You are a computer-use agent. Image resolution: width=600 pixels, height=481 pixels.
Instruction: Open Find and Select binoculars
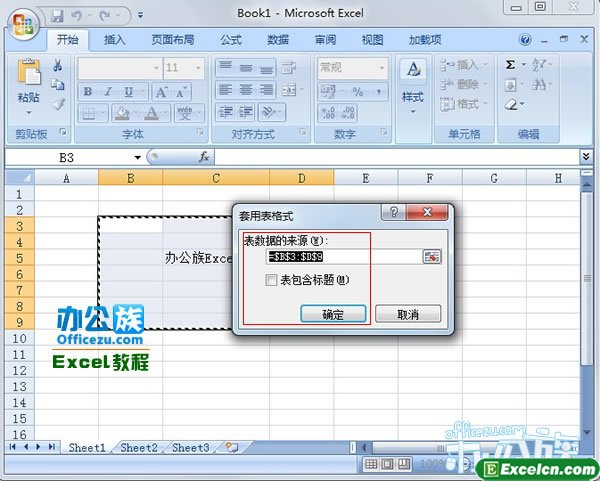(x=540, y=84)
